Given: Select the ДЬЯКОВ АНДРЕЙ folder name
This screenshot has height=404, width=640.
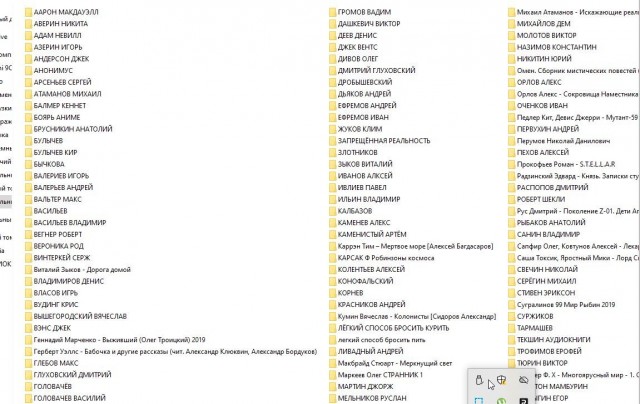Looking at the screenshot, I should point(364,94).
